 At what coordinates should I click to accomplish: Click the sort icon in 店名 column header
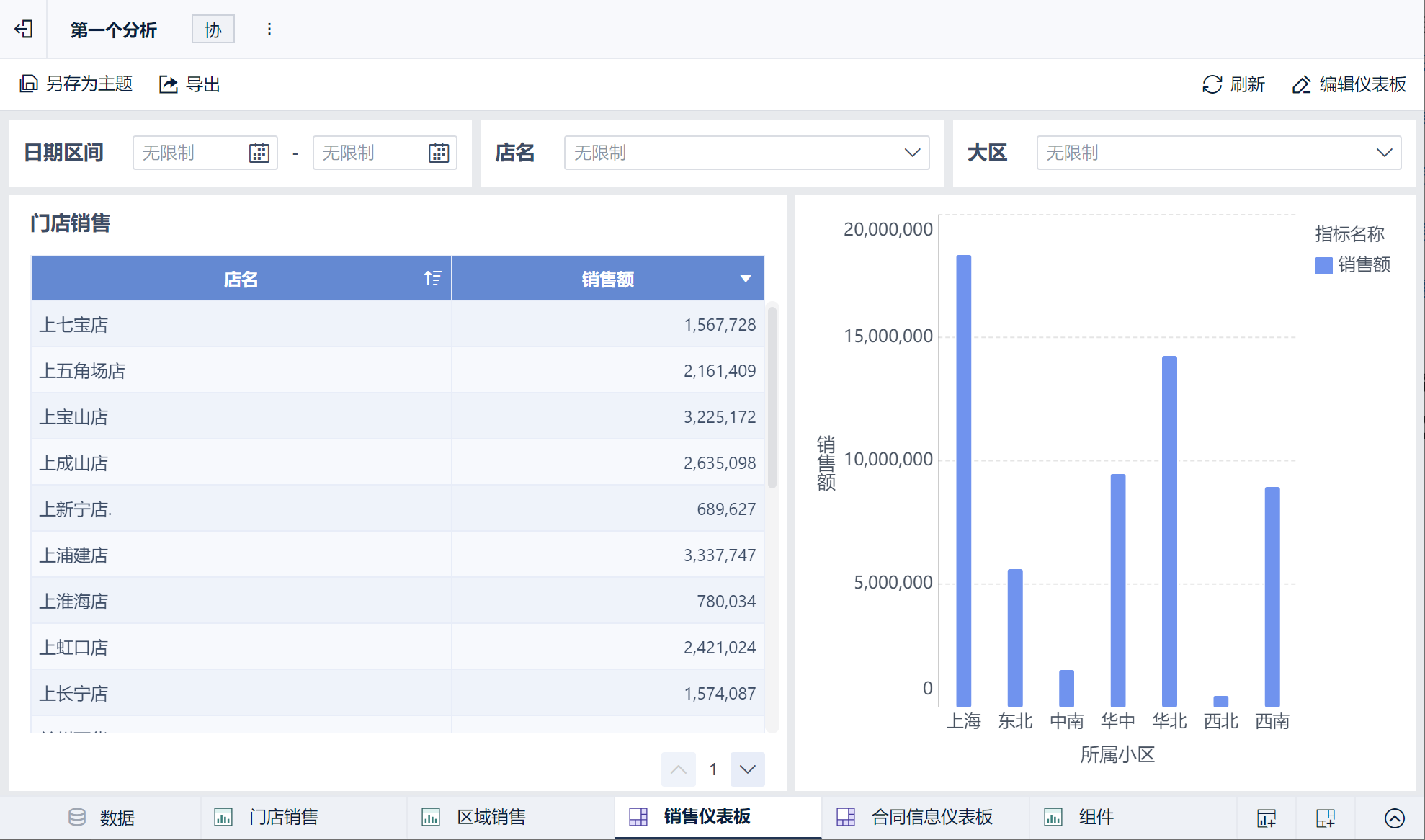(x=432, y=278)
